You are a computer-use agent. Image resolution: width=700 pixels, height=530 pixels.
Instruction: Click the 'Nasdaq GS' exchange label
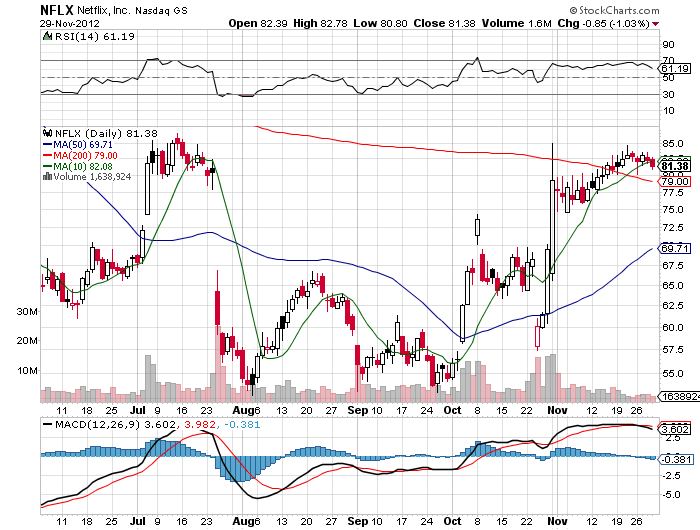click(162, 11)
